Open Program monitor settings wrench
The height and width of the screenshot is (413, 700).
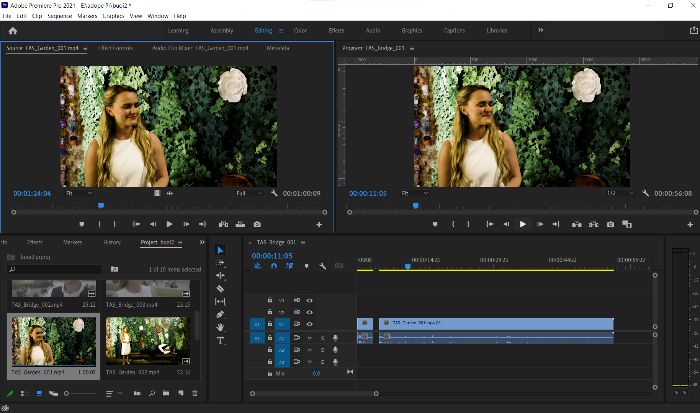(x=646, y=193)
